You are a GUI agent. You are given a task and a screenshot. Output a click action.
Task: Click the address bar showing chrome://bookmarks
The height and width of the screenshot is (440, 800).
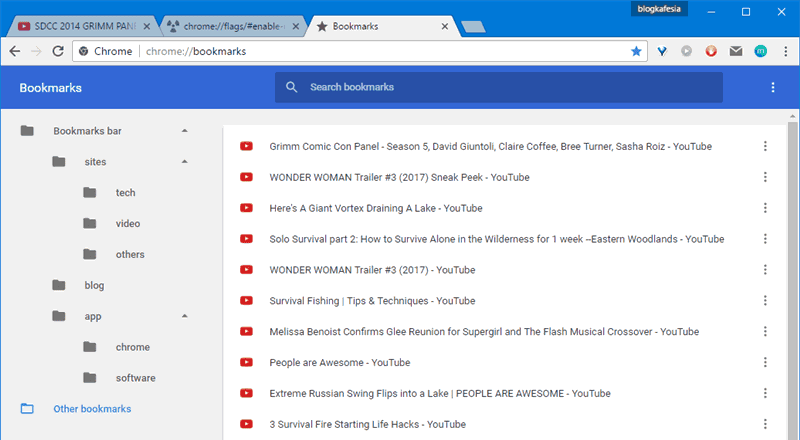pos(360,51)
